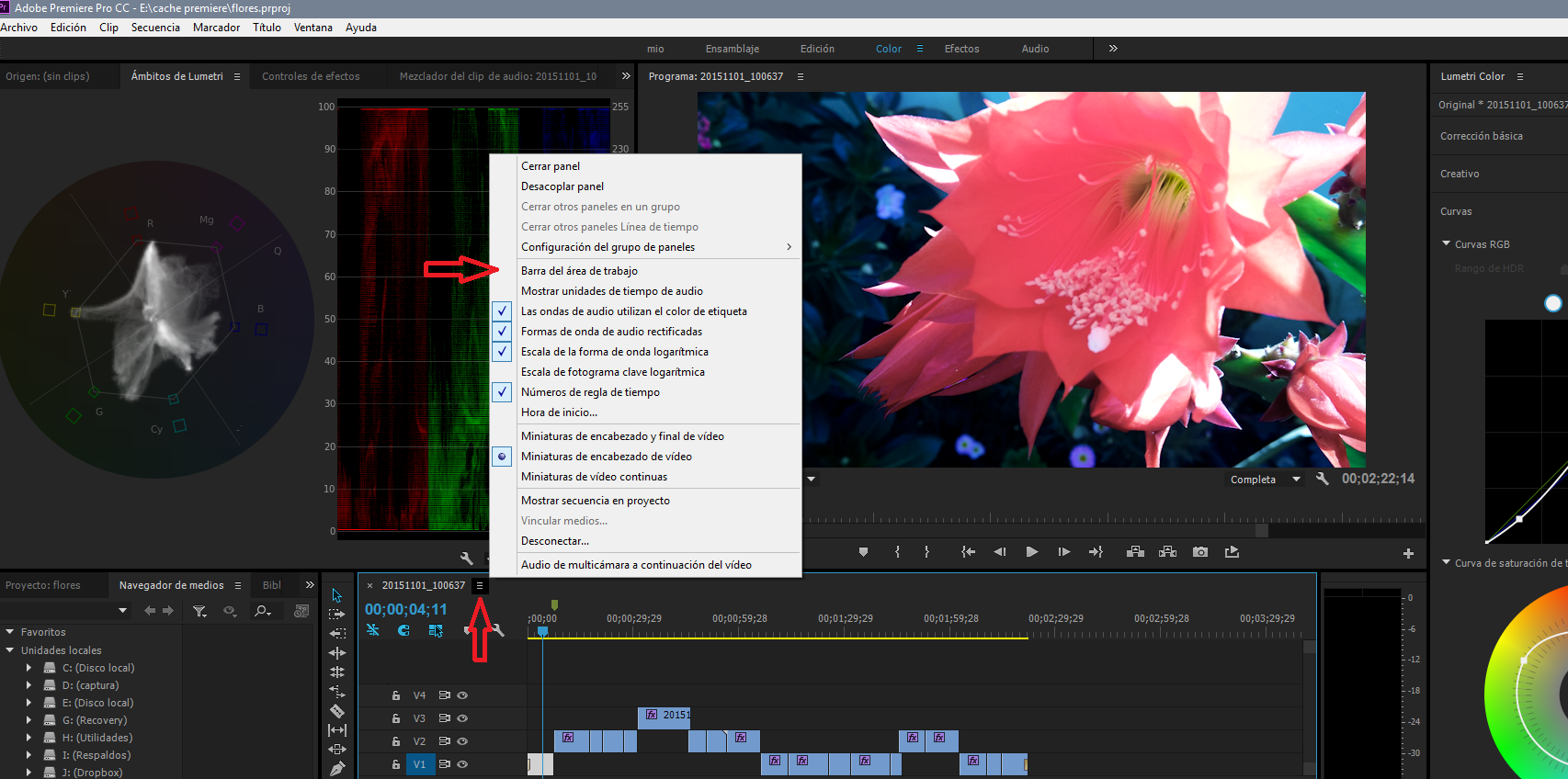Toggle timeline snap magnet icon
The width and height of the screenshot is (1568, 779).
coord(403,630)
